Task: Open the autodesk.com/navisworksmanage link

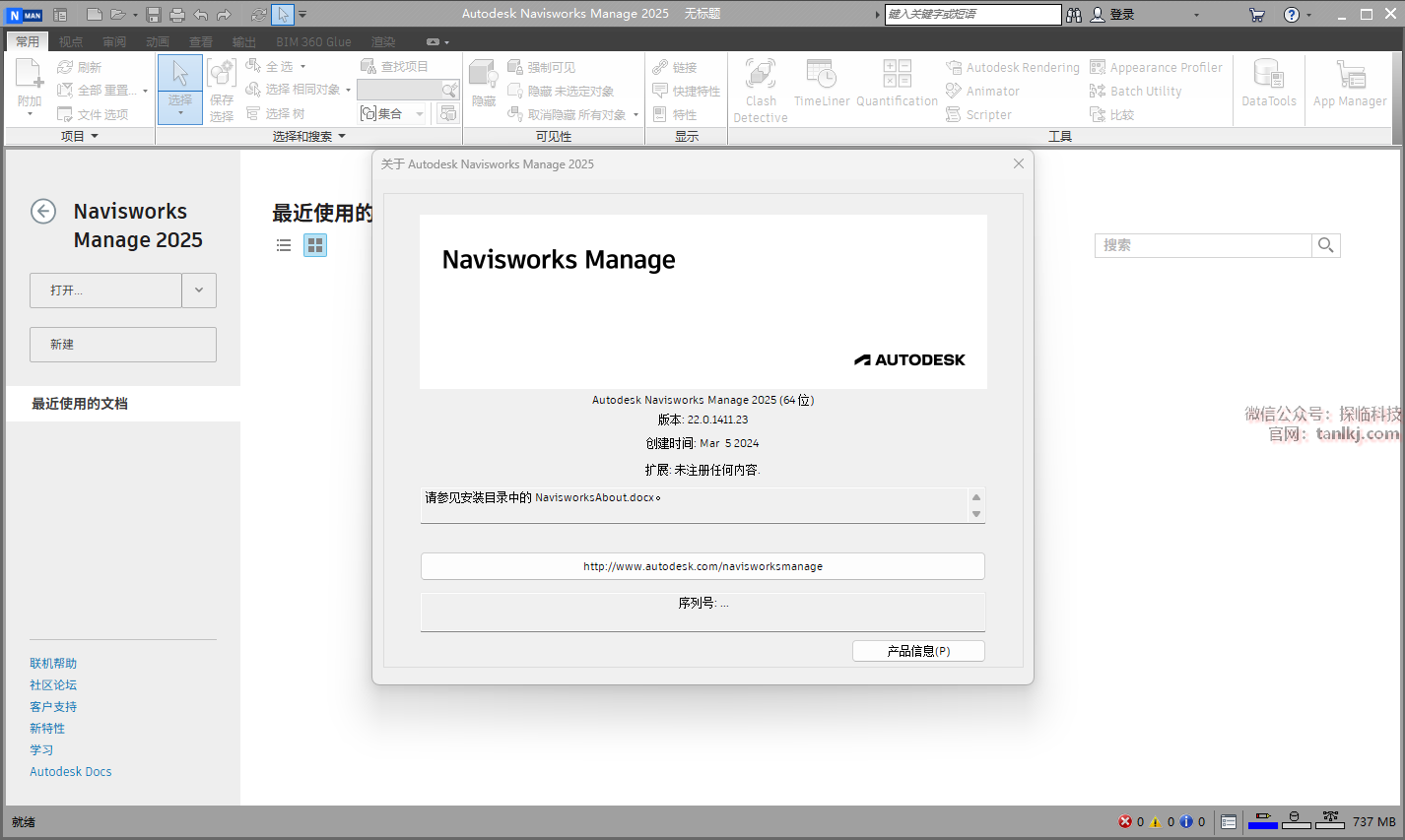Action: point(702,566)
